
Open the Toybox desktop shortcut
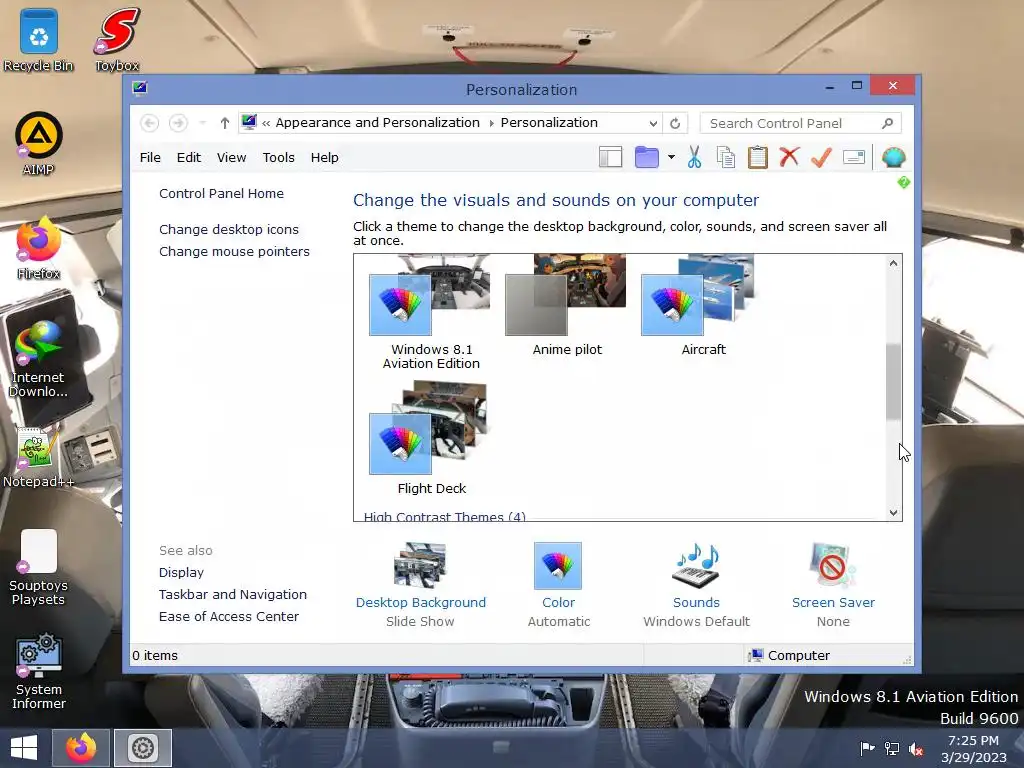[x=117, y=40]
